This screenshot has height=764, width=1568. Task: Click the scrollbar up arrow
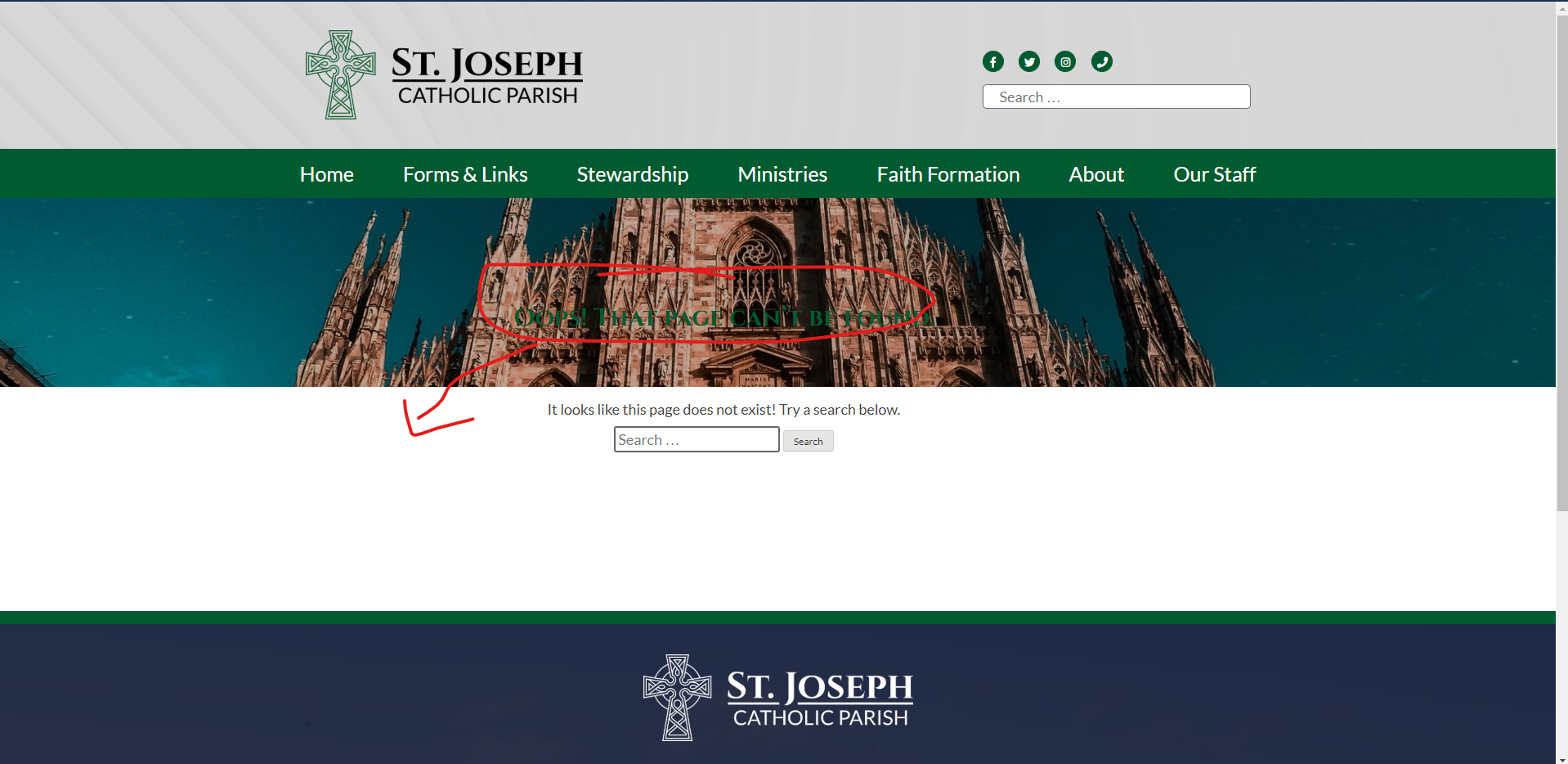click(x=1561, y=7)
